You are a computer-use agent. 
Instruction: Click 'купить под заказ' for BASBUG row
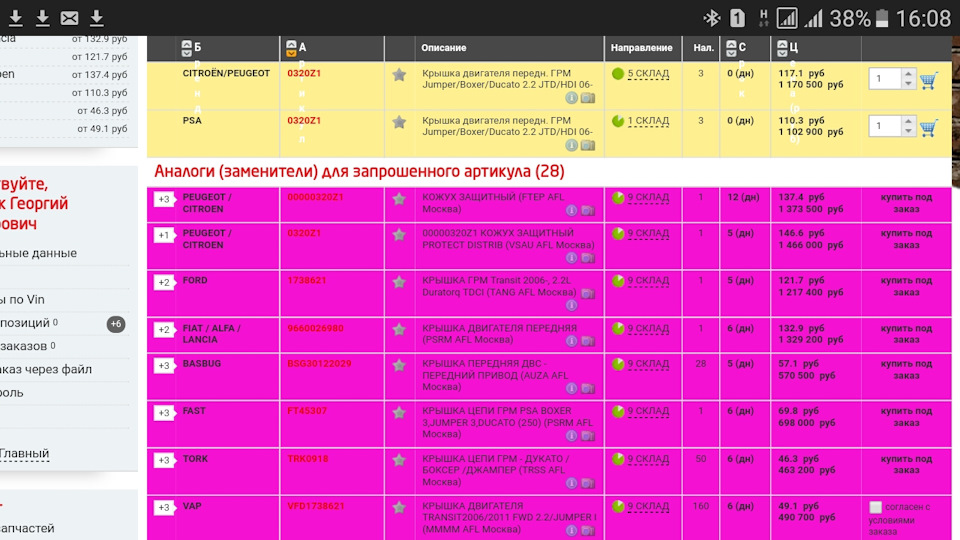point(906,369)
